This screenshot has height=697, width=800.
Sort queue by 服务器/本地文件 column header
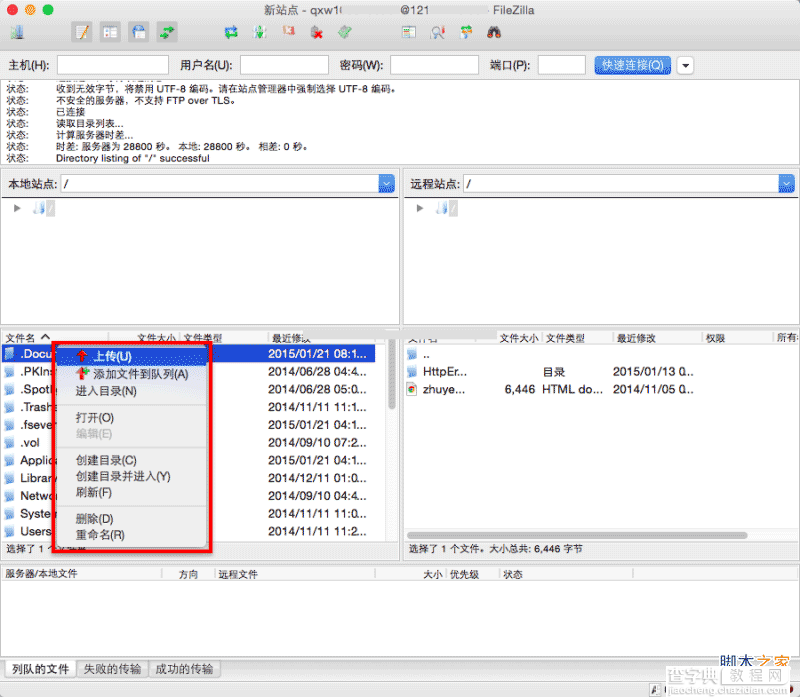82,574
